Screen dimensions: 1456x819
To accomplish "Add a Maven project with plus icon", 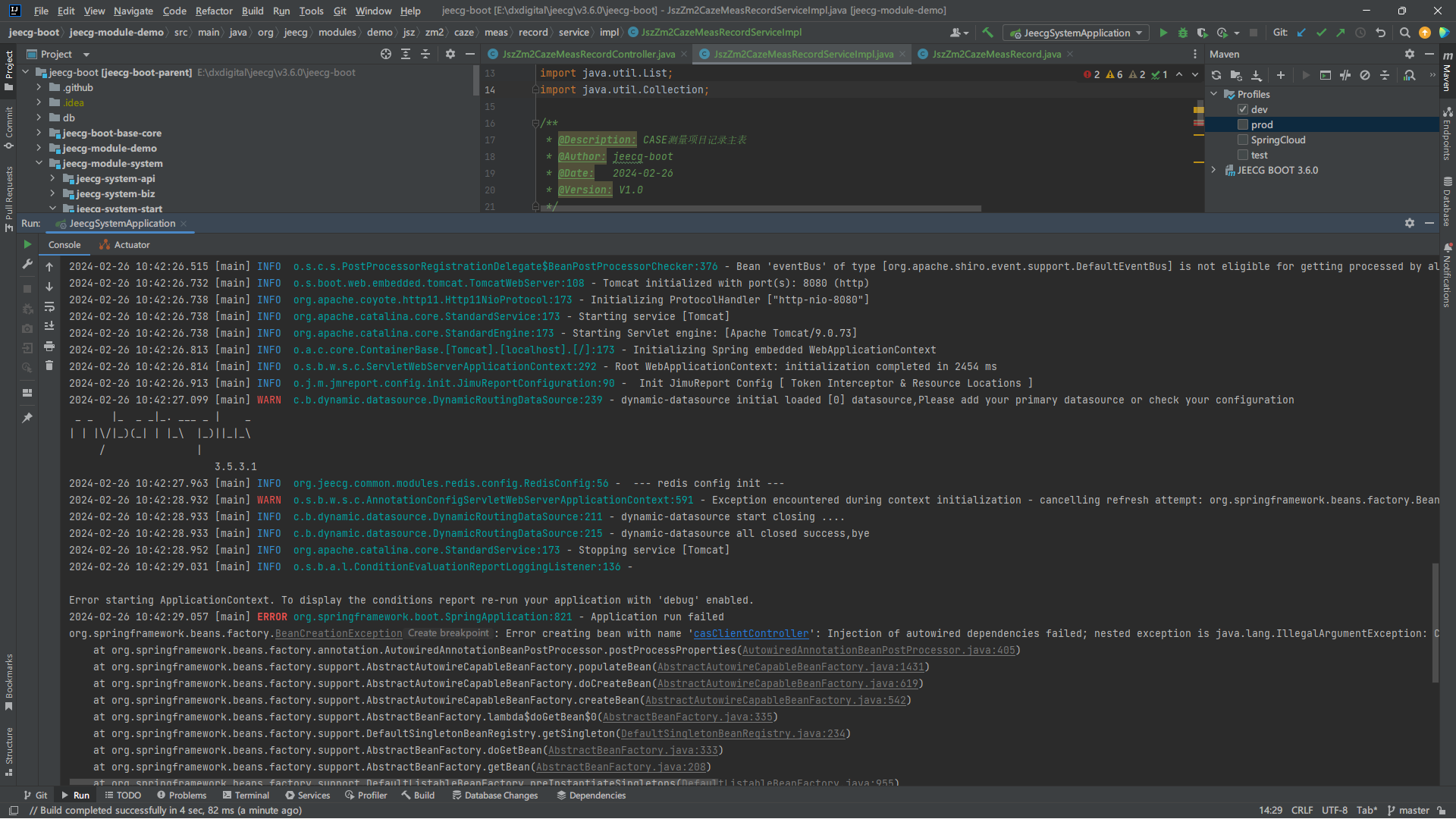I will click(x=1281, y=75).
